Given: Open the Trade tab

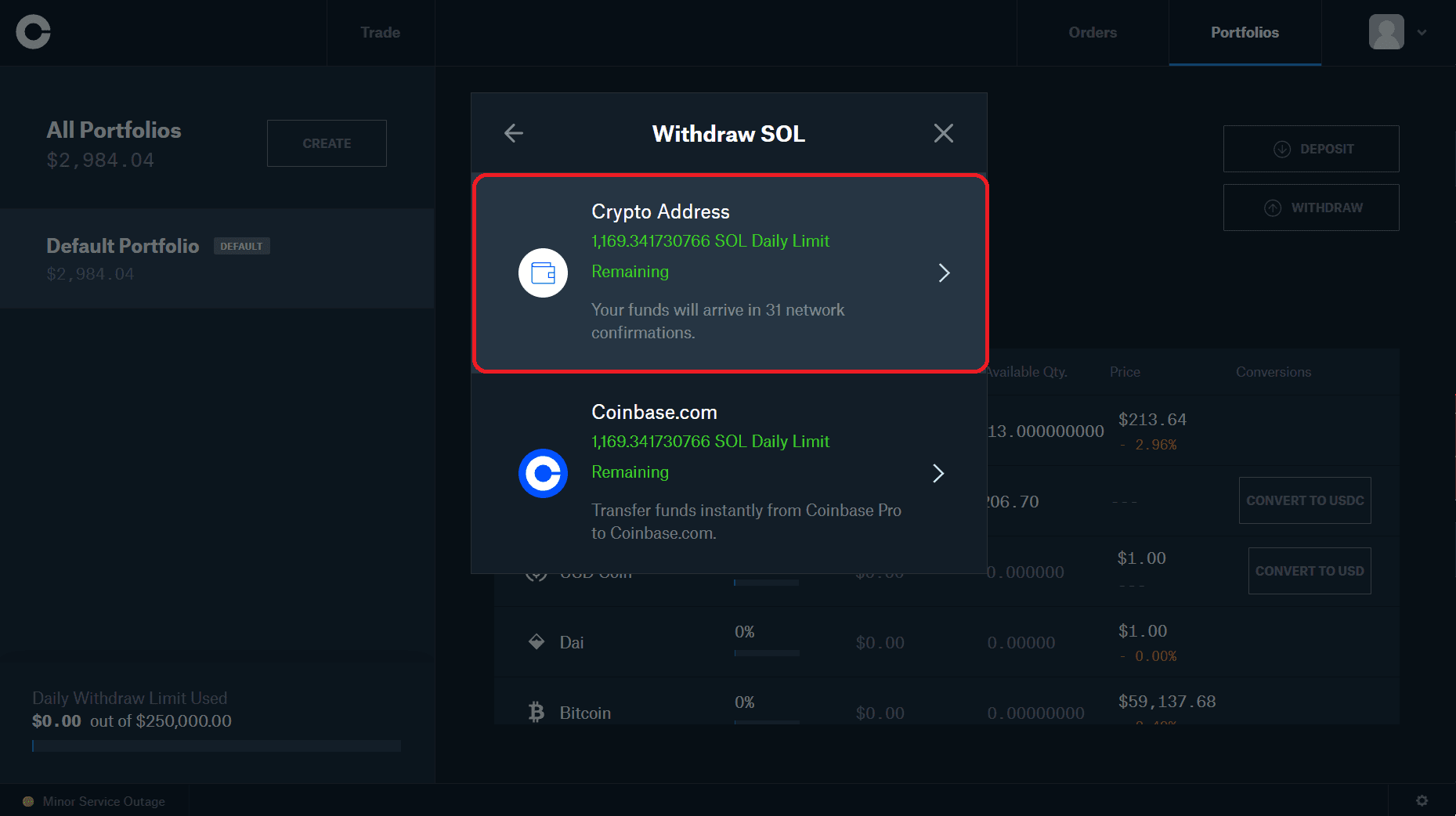Looking at the screenshot, I should click(x=380, y=32).
